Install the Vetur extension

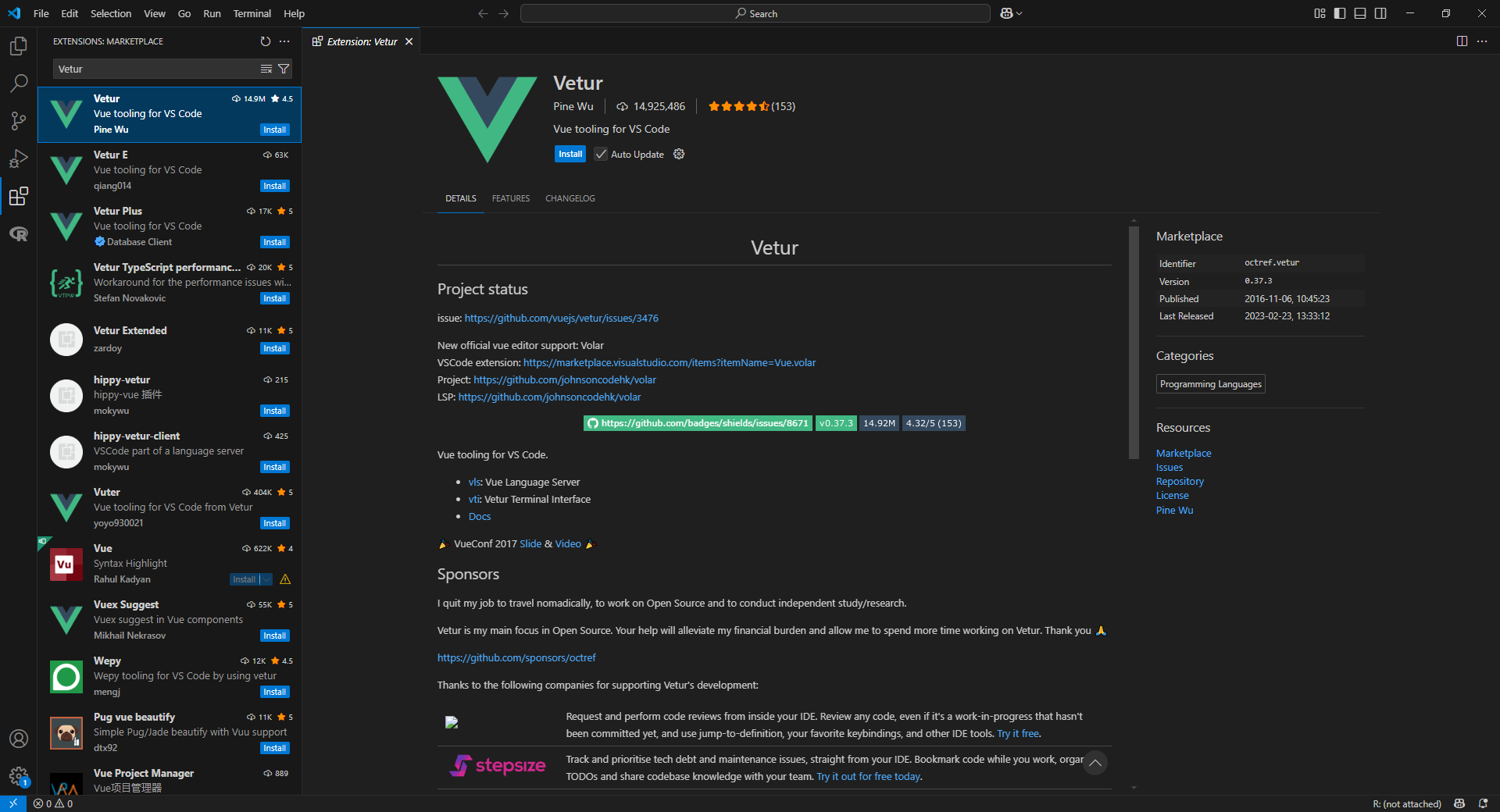[570, 154]
